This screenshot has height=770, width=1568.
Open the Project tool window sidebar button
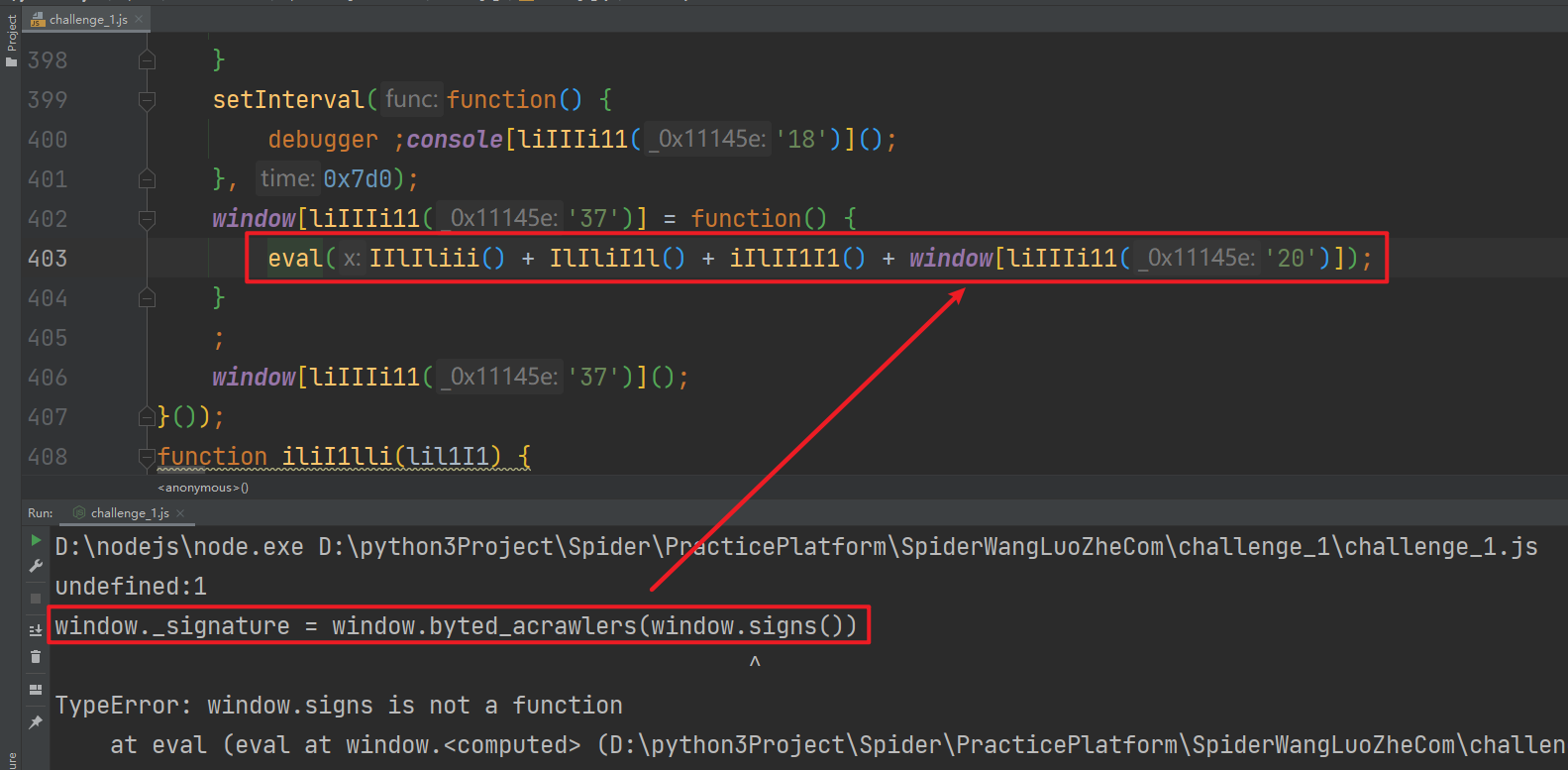tap(11, 40)
